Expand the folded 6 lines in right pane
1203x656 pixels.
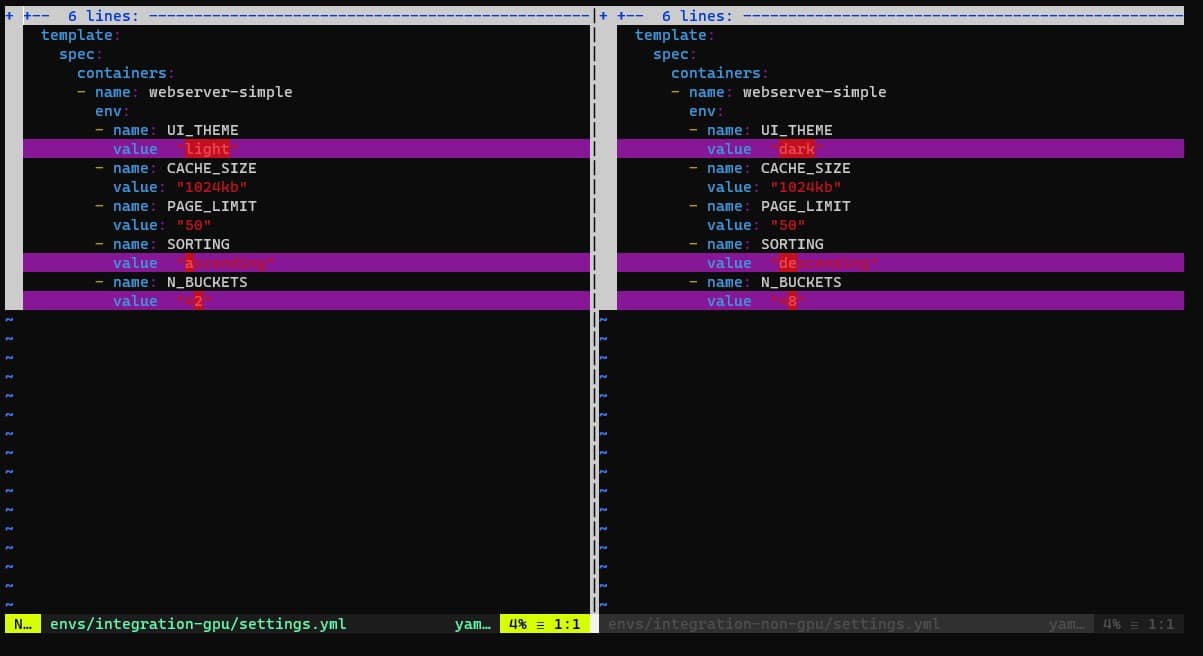(x=900, y=16)
